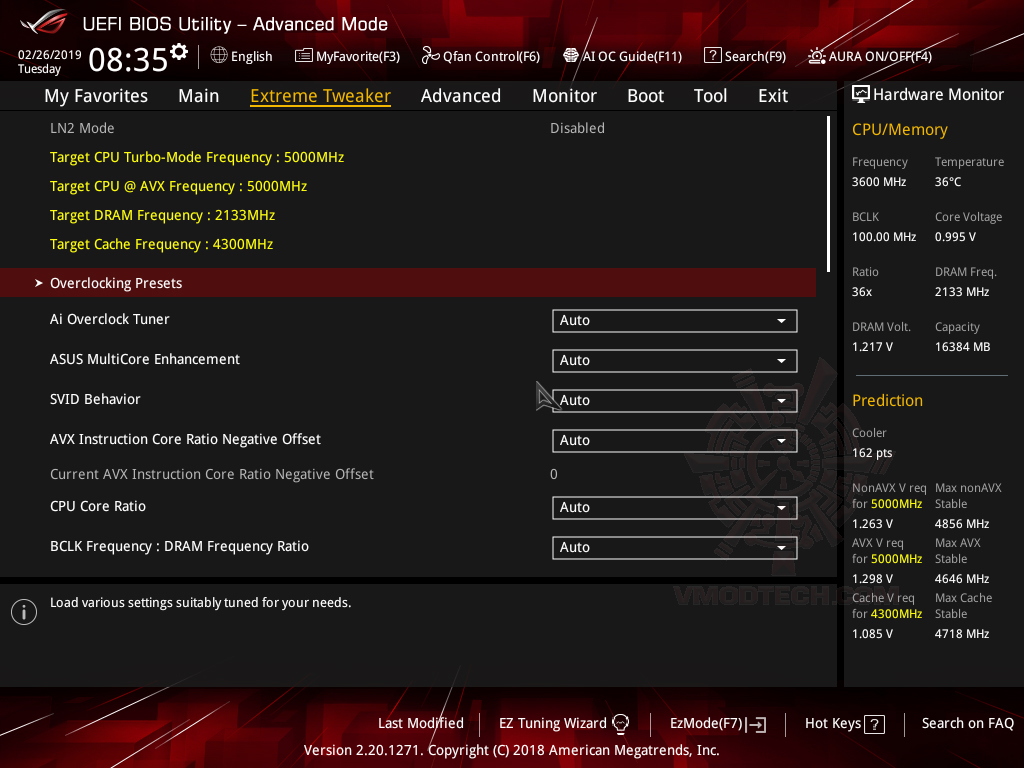This screenshot has height=768, width=1024.
Task: Click the Hot Keys question mark box
Action: 874,724
